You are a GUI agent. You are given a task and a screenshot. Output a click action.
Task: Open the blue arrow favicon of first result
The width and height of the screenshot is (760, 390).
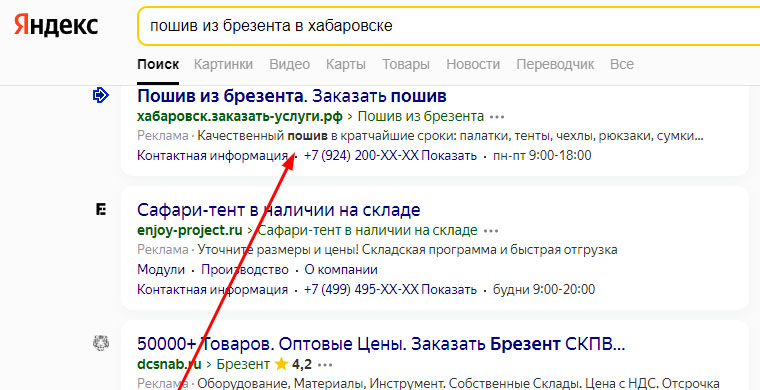100,95
